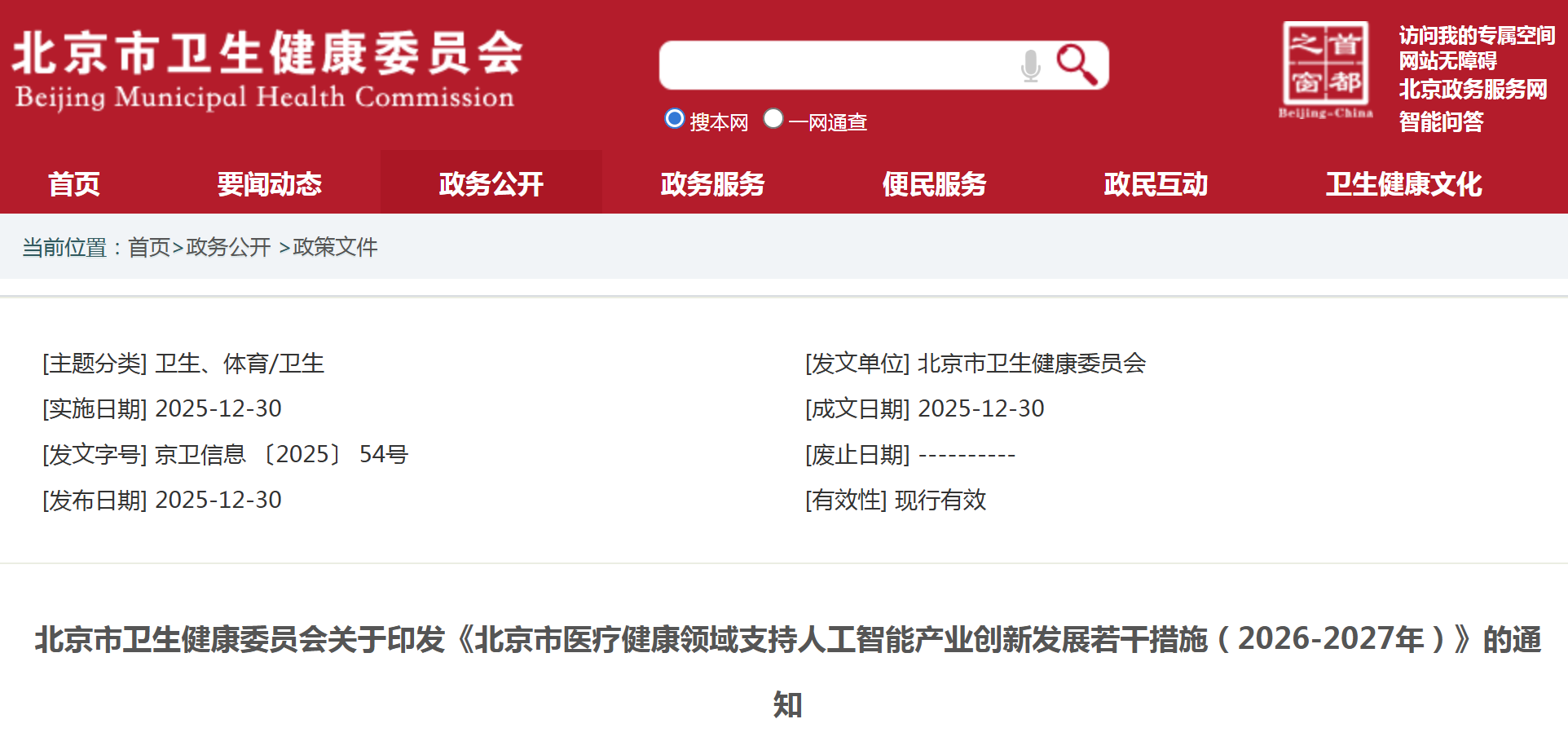
Task: Open the 卫生健康文化 section
Action: [x=1404, y=183]
